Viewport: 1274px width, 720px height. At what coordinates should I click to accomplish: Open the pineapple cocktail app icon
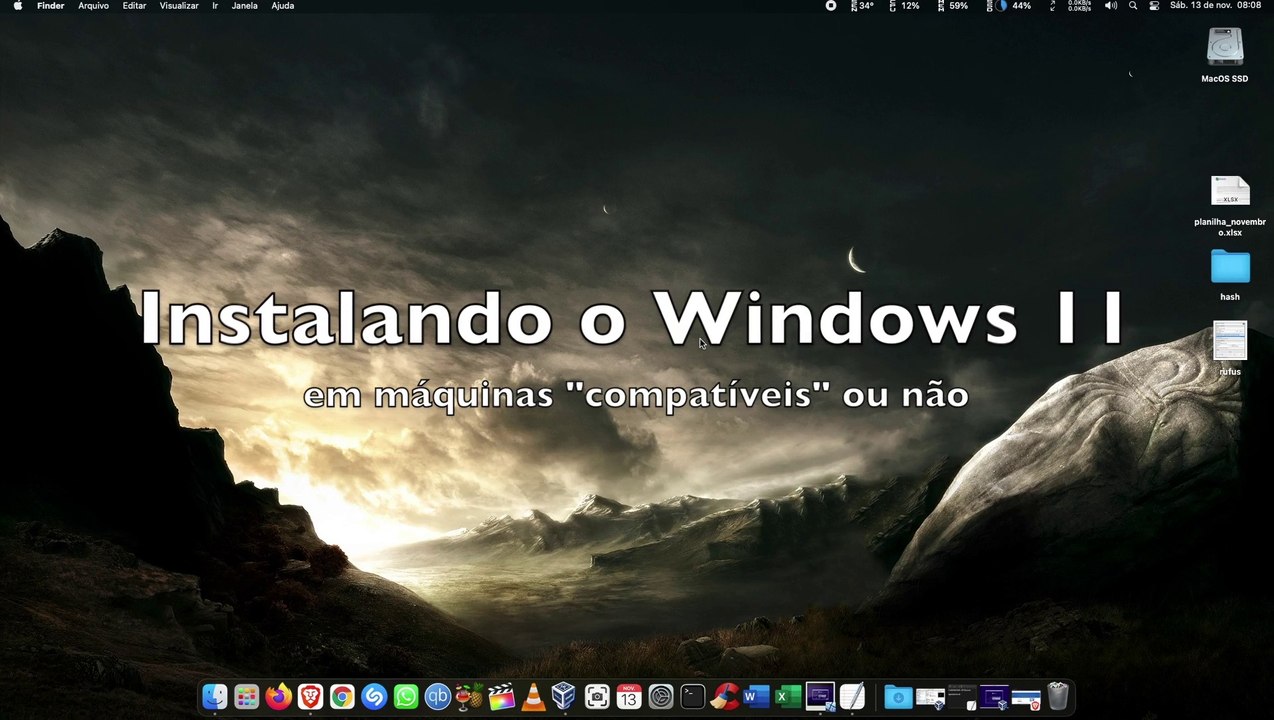click(469, 696)
